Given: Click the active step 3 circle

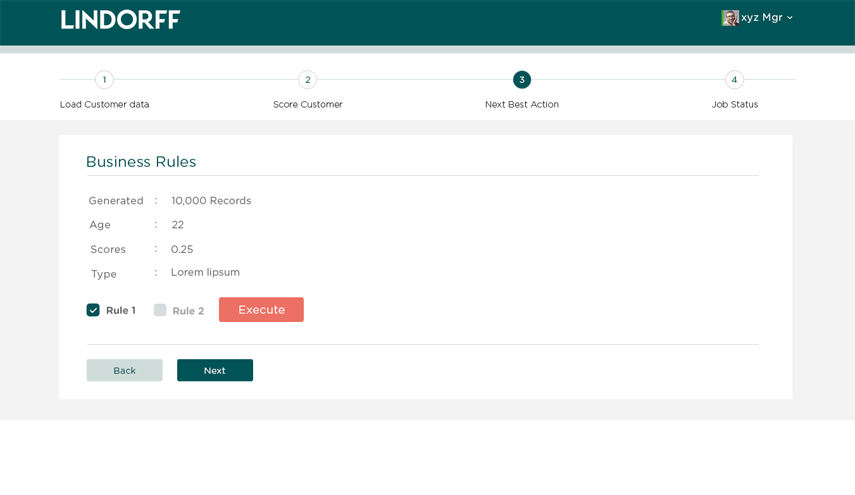Looking at the screenshot, I should pyautogui.click(x=522, y=80).
